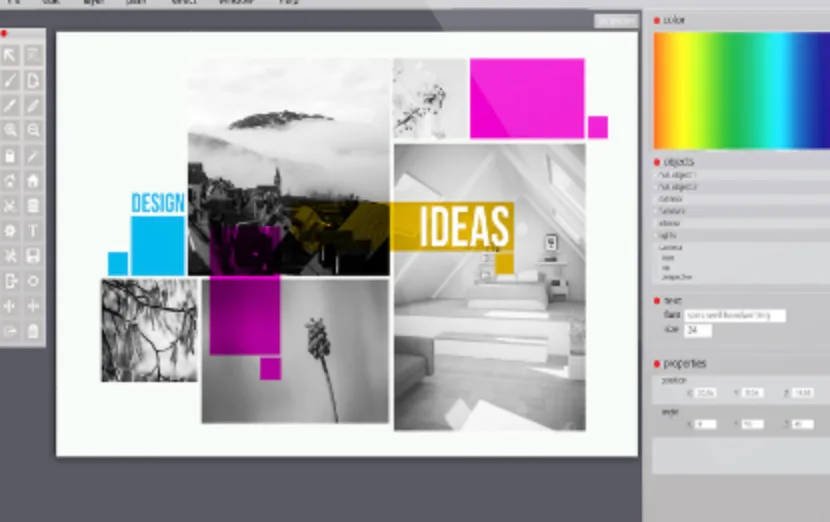The width and height of the screenshot is (830, 522).
Task: Collapse the properties panel via its red dot
Action: 657,364
